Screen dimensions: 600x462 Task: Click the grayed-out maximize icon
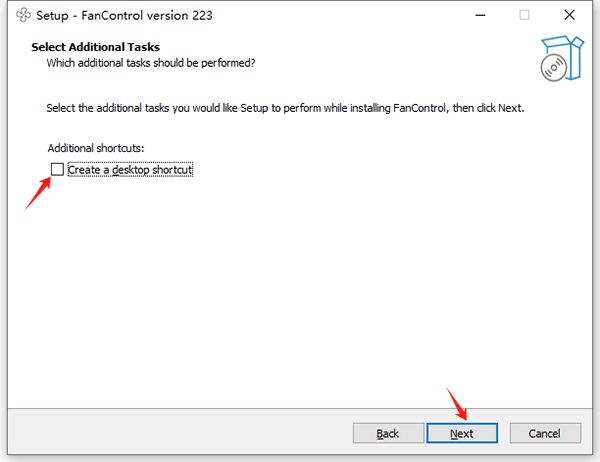pyautogui.click(x=523, y=16)
